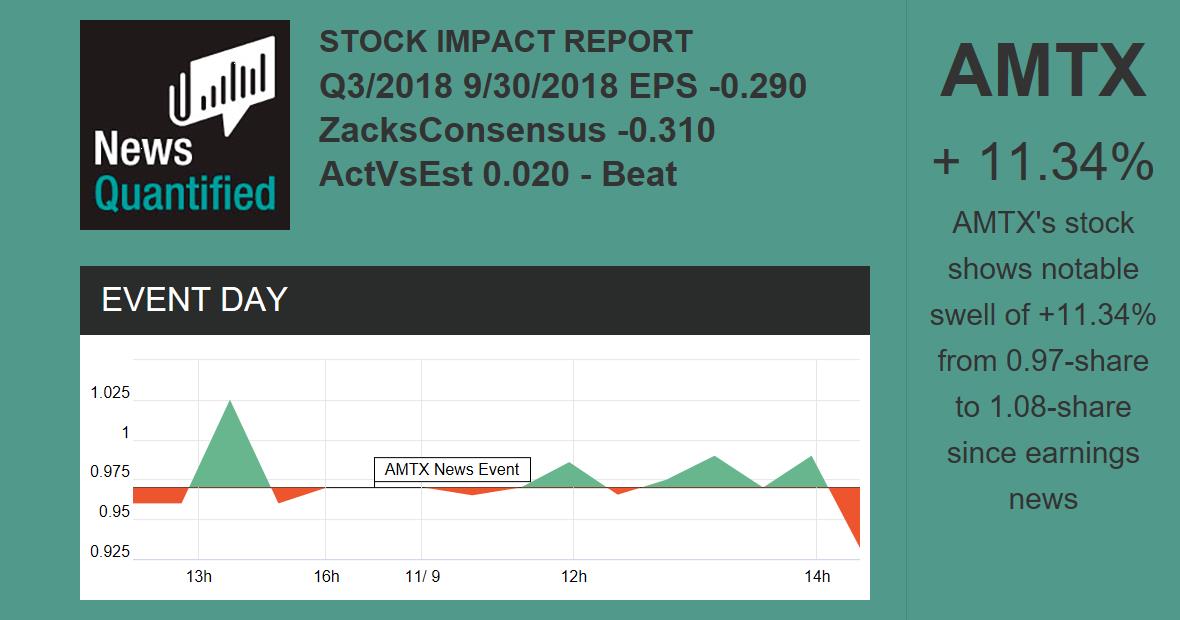The height and width of the screenshot is (620, 1180).
Task: Click the STOCK IMPACT REPORT title
Action: click(506, 42)
